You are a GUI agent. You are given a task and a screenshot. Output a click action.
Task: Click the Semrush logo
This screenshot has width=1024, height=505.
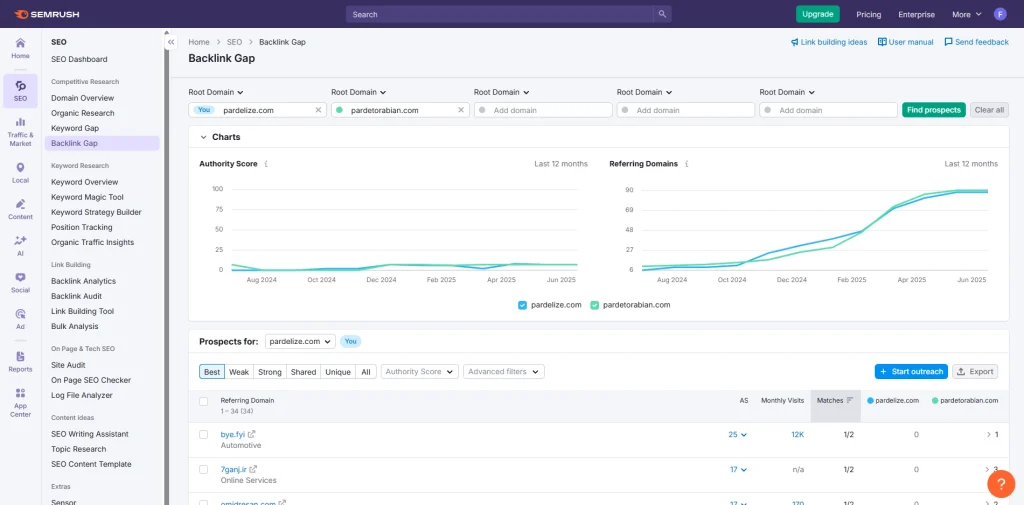(46, 14)
